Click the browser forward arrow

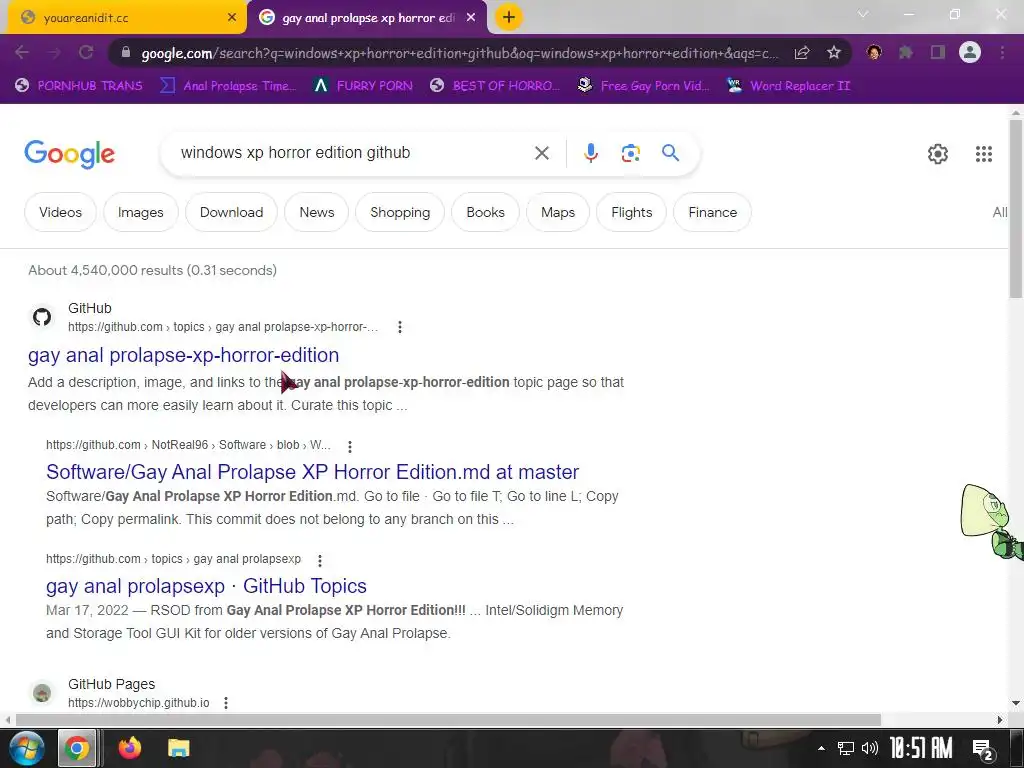tap(54, 52)
